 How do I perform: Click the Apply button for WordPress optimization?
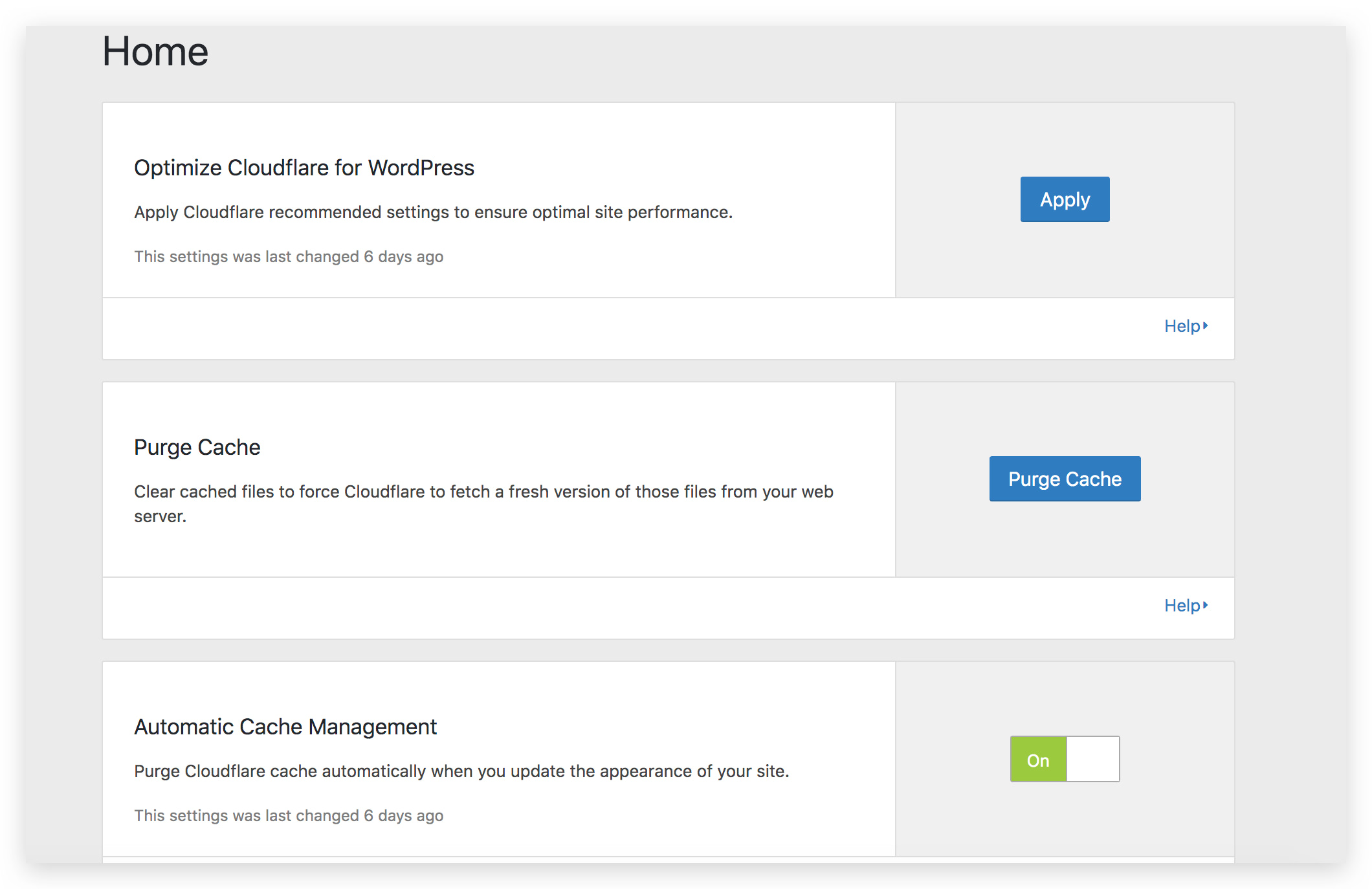[x=1065, y=199]
